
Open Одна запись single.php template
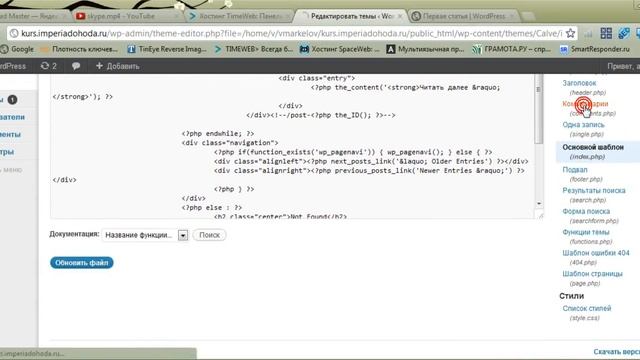pyautogui.click(x=583, y=124)
